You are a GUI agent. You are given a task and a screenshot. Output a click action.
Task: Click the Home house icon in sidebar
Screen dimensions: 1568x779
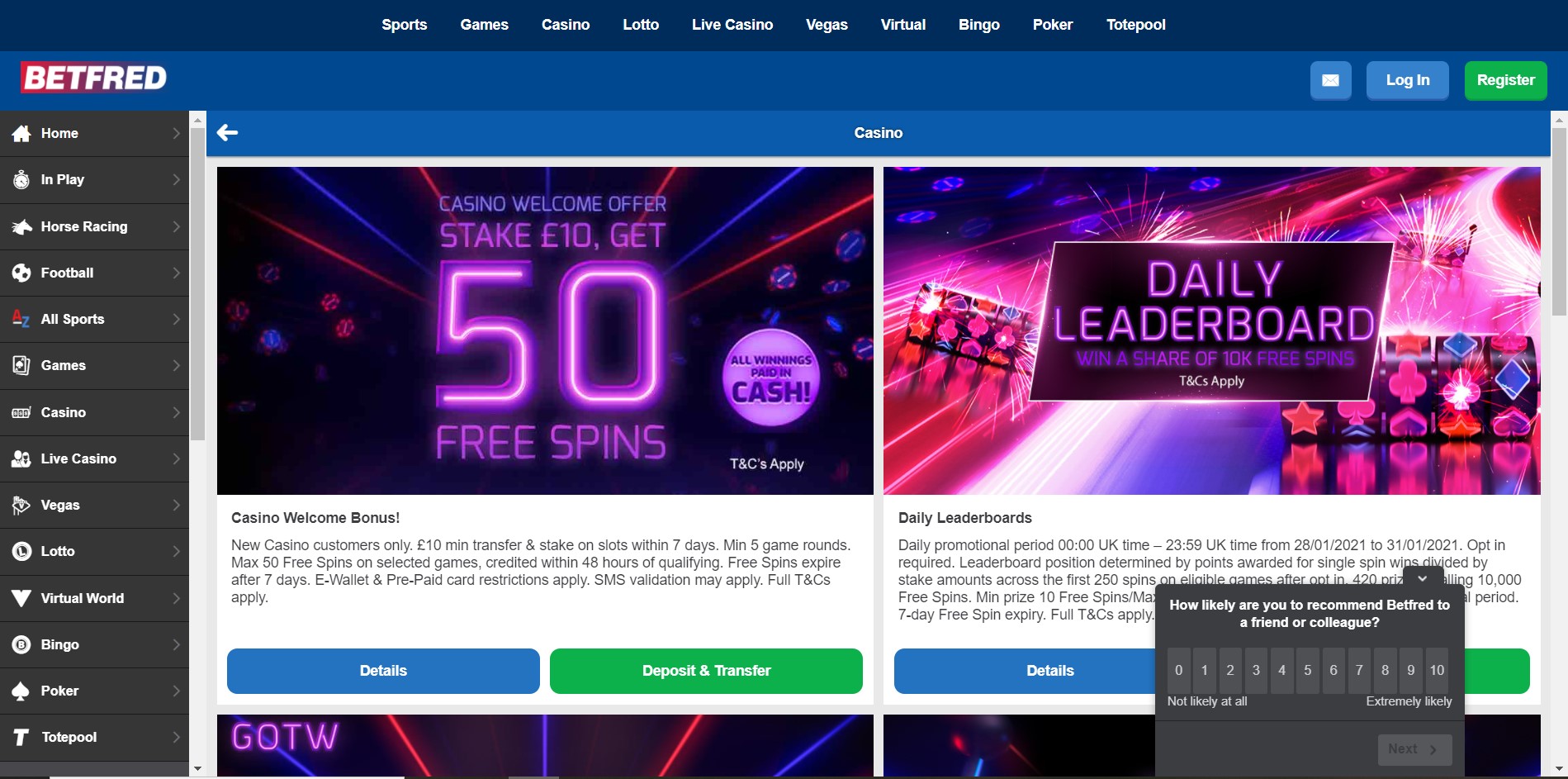21,134
